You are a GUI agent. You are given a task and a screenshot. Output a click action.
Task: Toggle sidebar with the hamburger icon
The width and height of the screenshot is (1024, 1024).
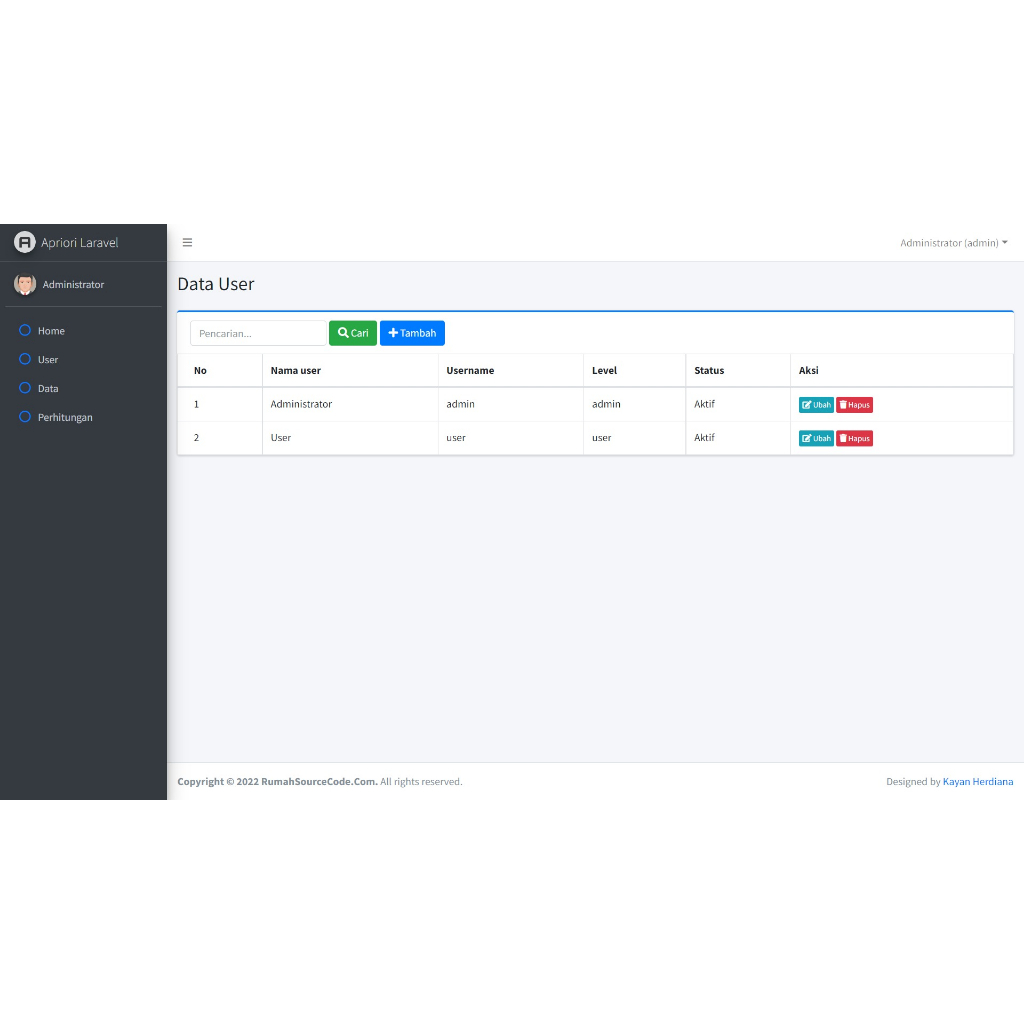pos(187,243)
